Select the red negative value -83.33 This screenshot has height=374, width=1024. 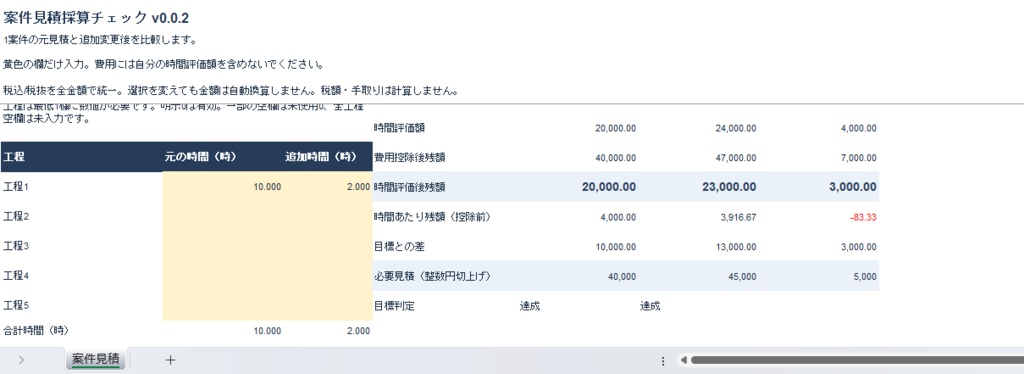coord(863,217)
